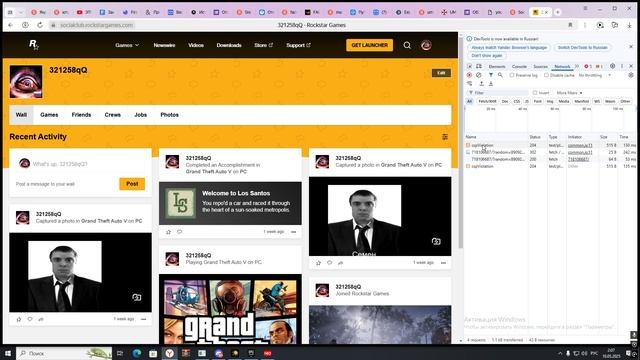Select the Img request type filter
This screenshot has height=360, width=640.
550,101
